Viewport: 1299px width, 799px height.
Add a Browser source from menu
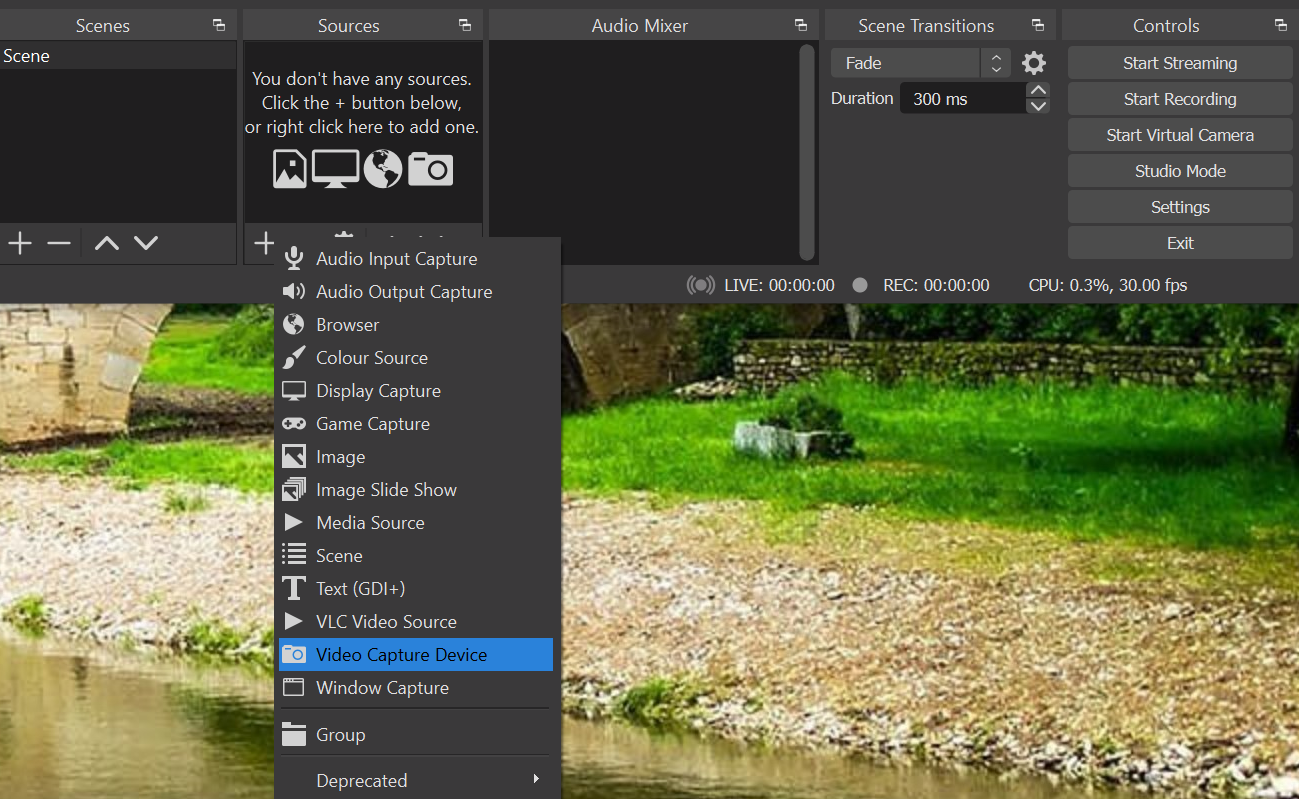coord(347,325)
